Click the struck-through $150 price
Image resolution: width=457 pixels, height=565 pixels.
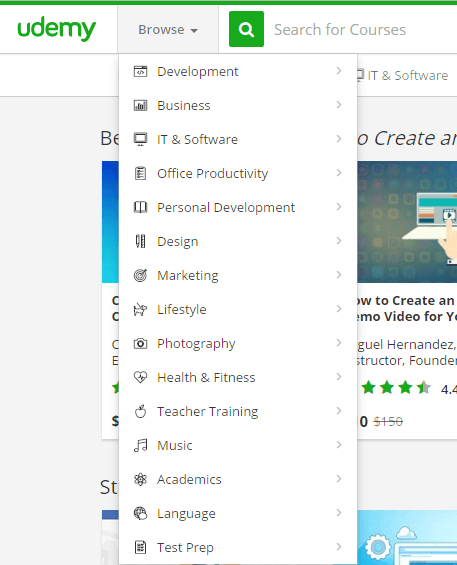(x=388, y=421)
